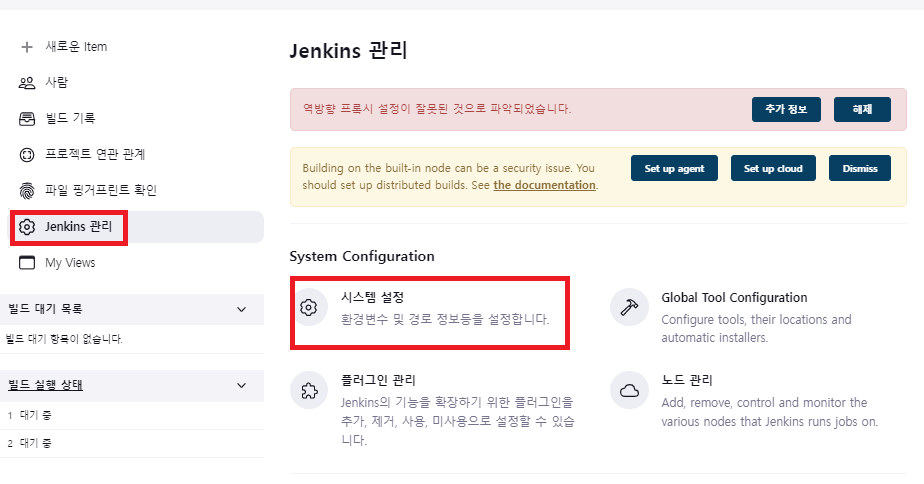The height and width of the screenshot is (484, 924).
Task: Click the gear icon for 시스템 설정
Action: pyautogui.click(x=309, y=307)
